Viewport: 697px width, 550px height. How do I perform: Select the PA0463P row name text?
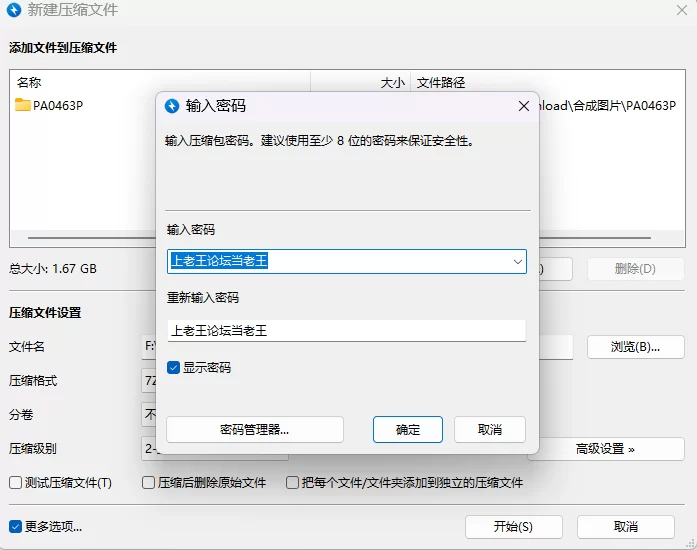58,105
